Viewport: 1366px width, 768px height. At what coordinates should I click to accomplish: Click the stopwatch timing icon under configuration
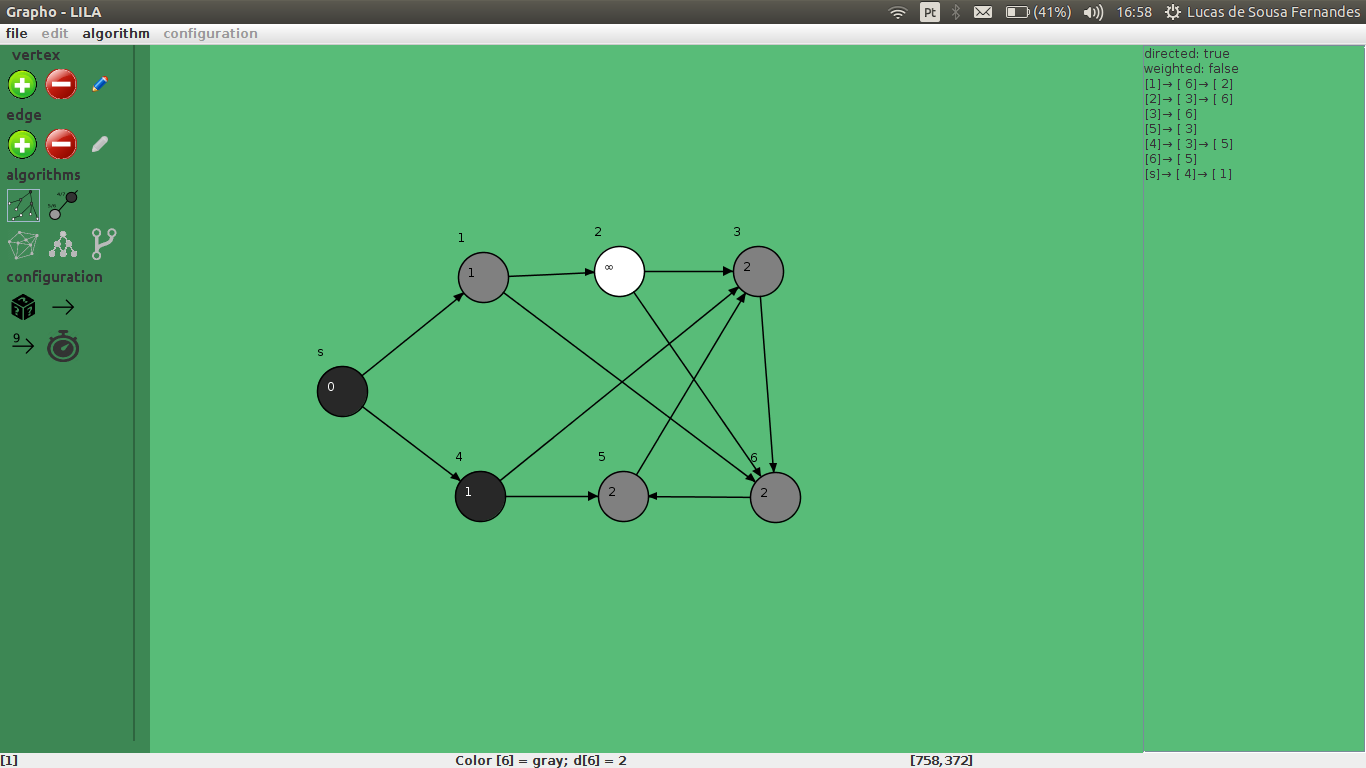(62, 346)
